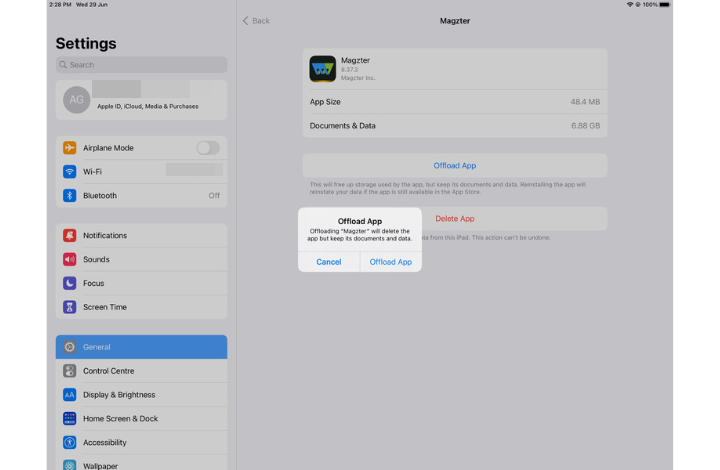Open Sounds settings

point(141,259)
